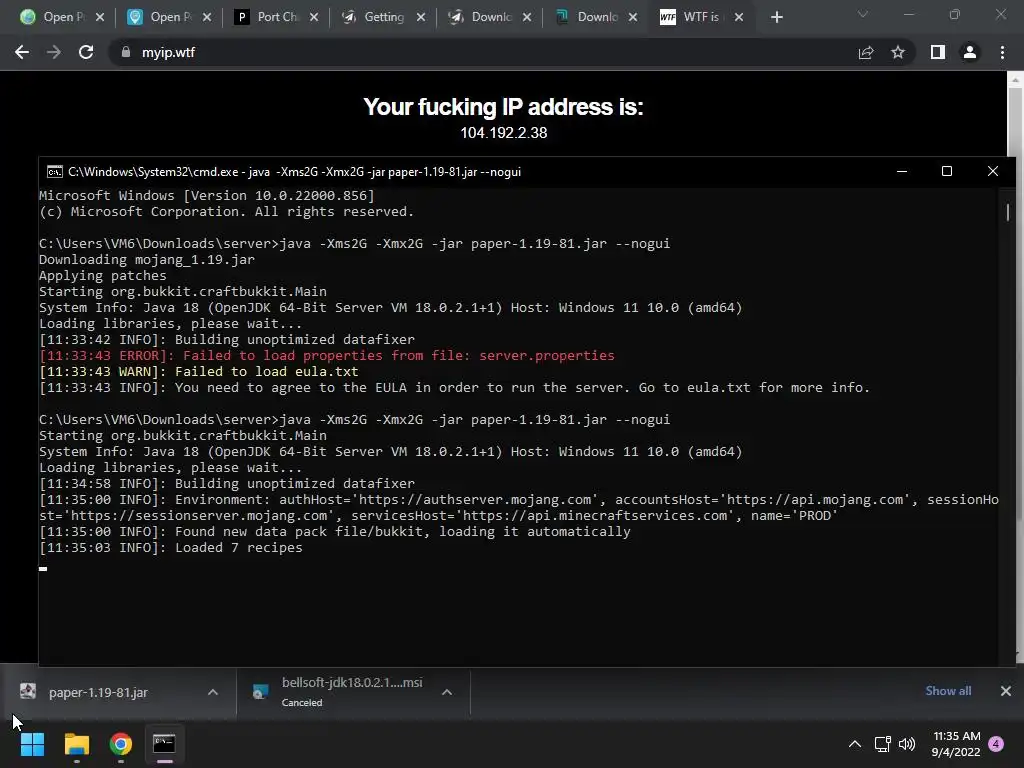Screen dimensions: 1024x768
Task: Click the red server.properties error line
Action: [327, 355]
